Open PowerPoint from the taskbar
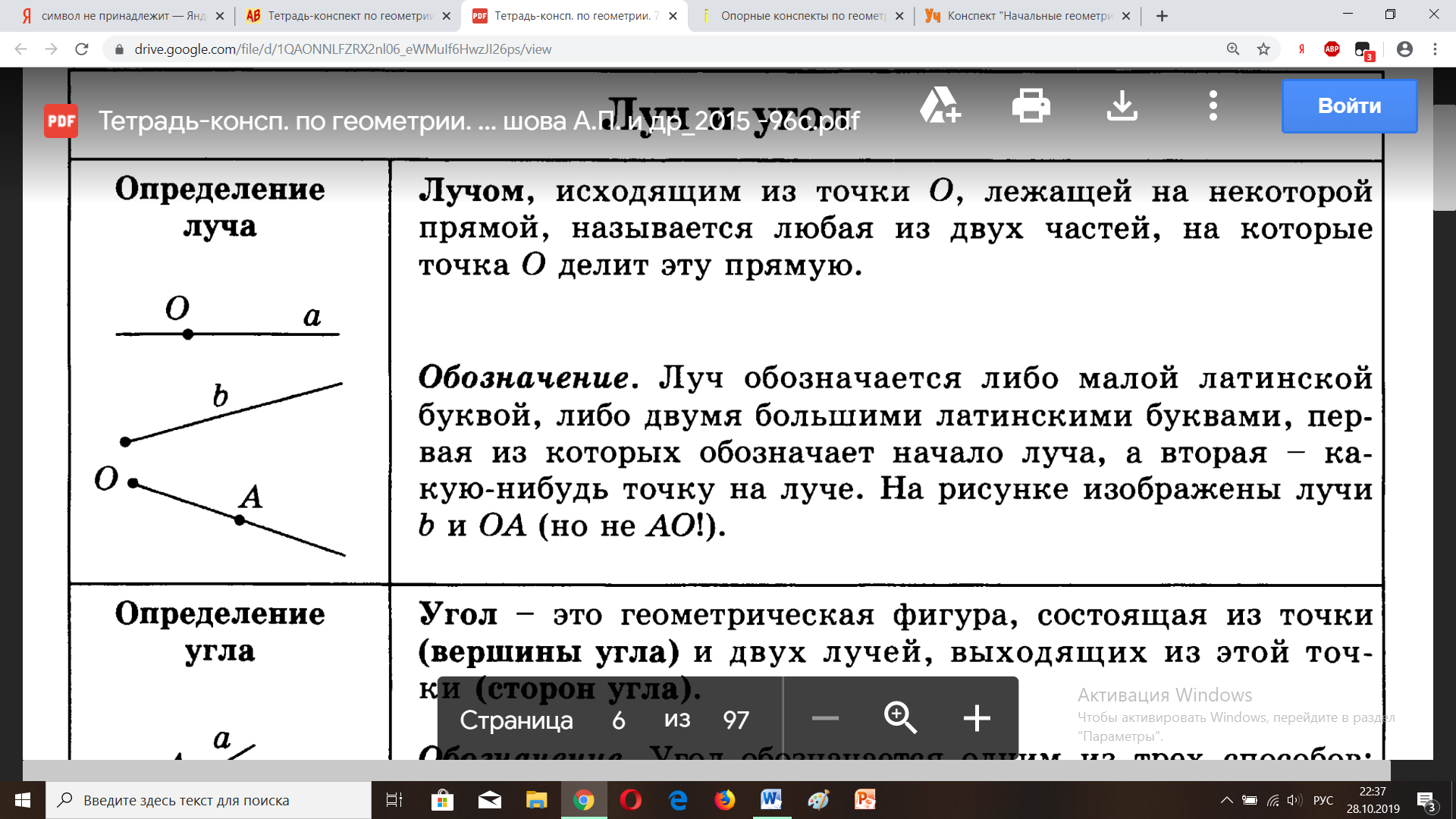 point(865,800)
